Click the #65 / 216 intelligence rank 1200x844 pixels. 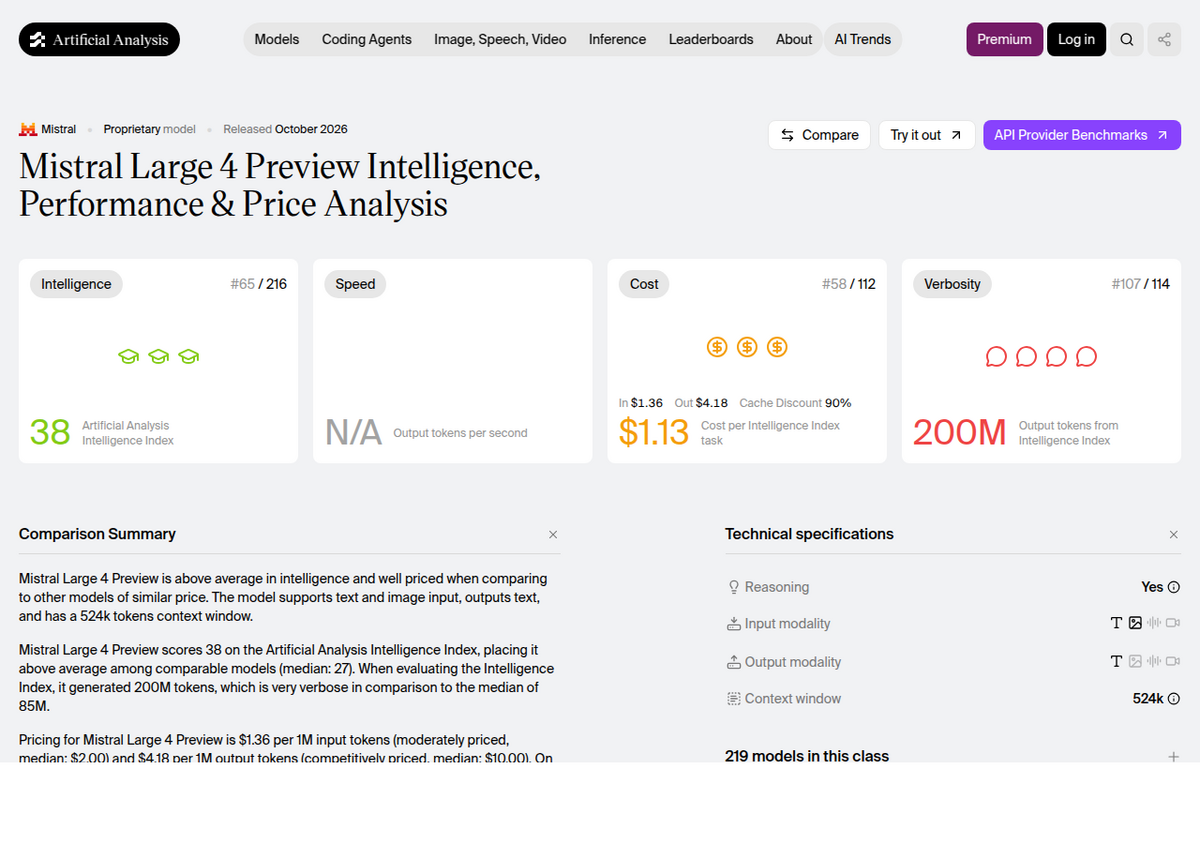[258, 284]
